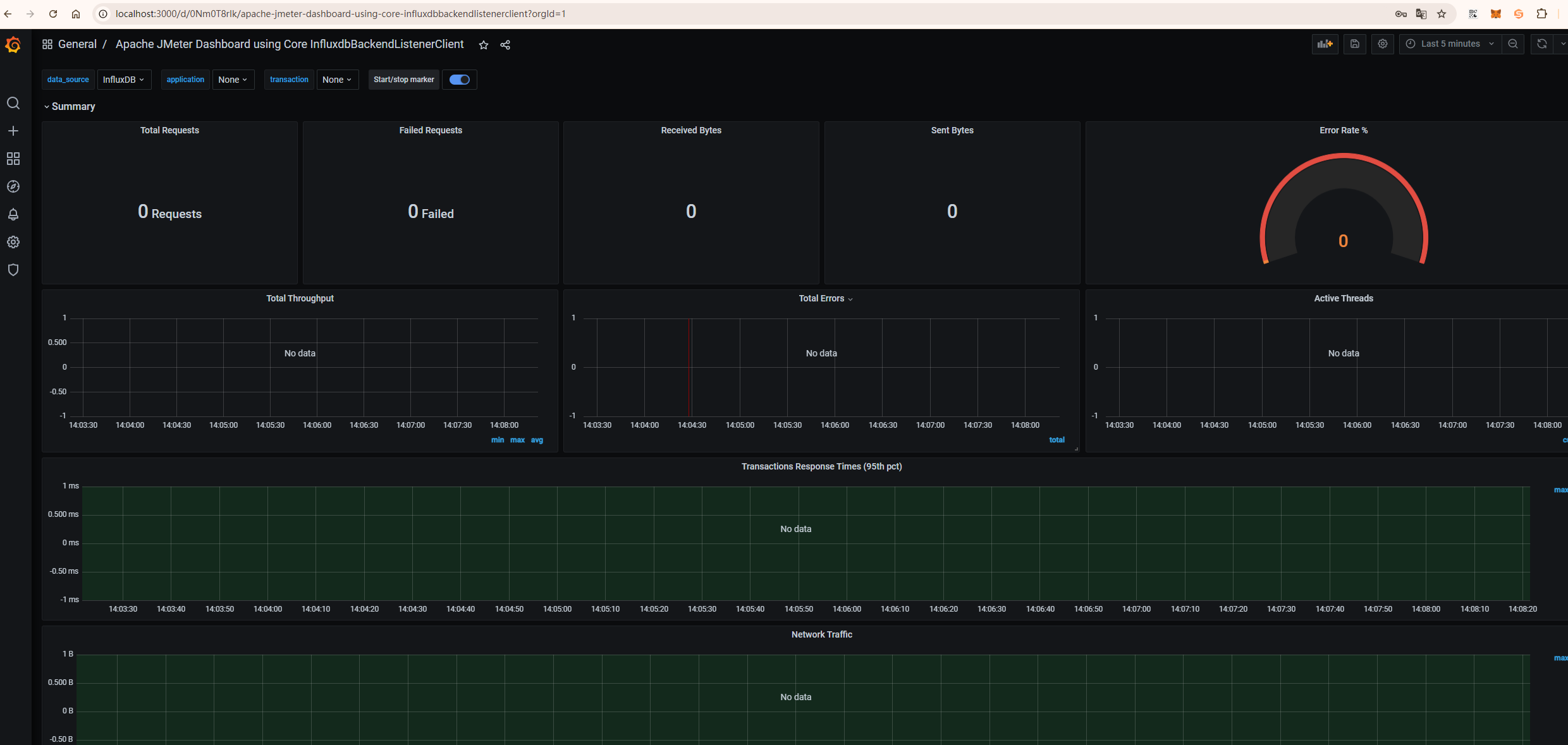Click the browser address bar URL
The image size is (1568, 745).
coord(340,14)
